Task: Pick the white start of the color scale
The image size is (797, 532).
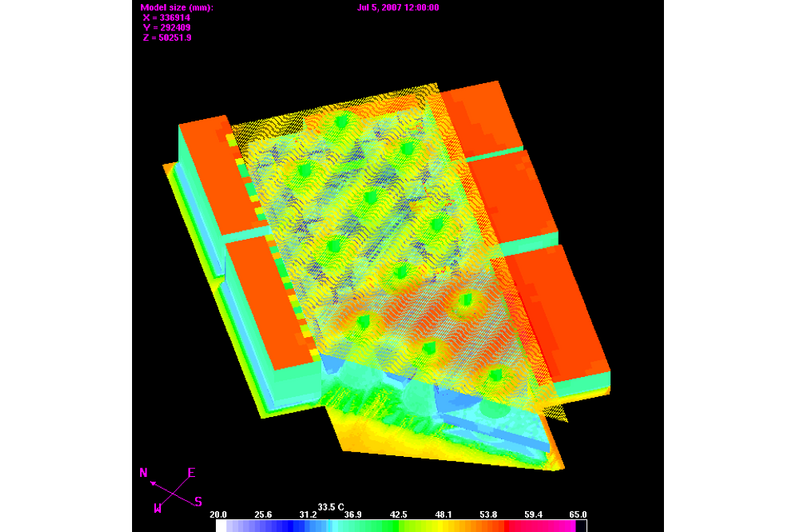Action: (222, 526)
